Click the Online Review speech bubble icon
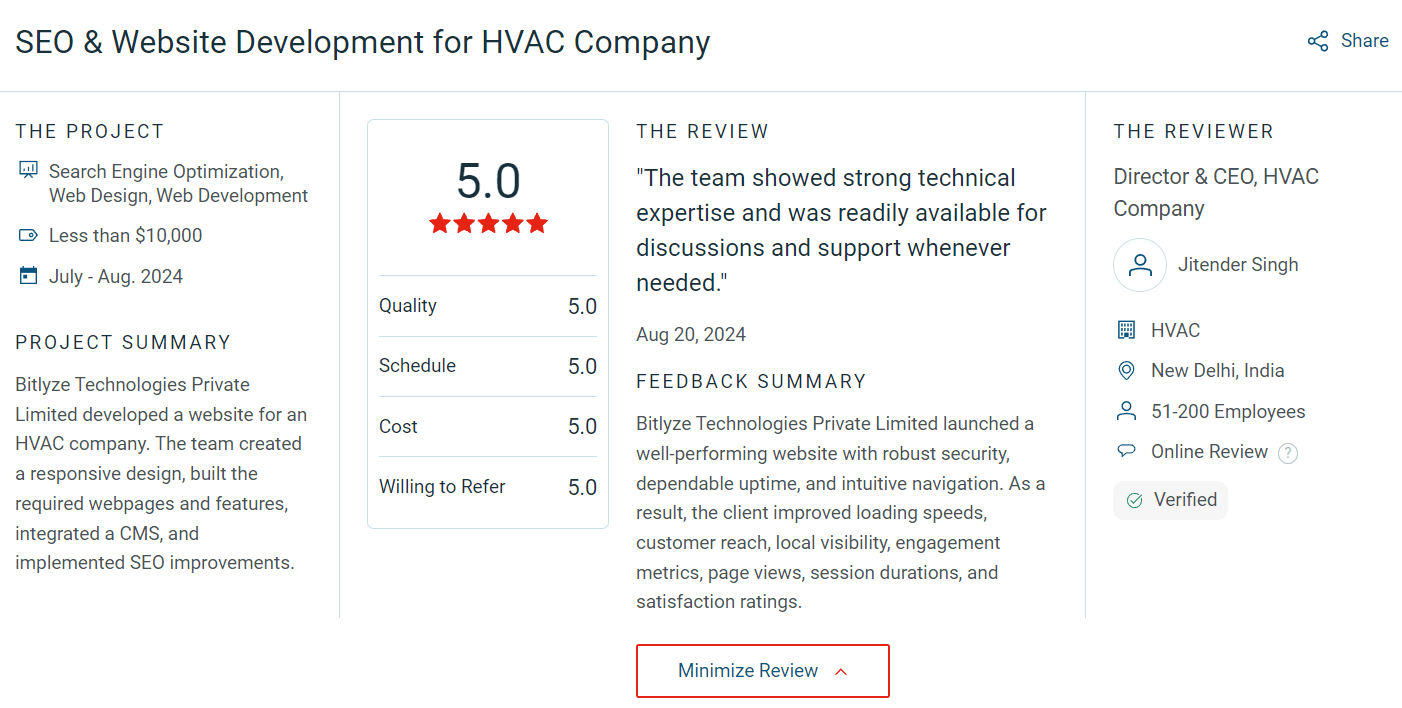Screen dimensions: 1402x708 point(1126,452)
